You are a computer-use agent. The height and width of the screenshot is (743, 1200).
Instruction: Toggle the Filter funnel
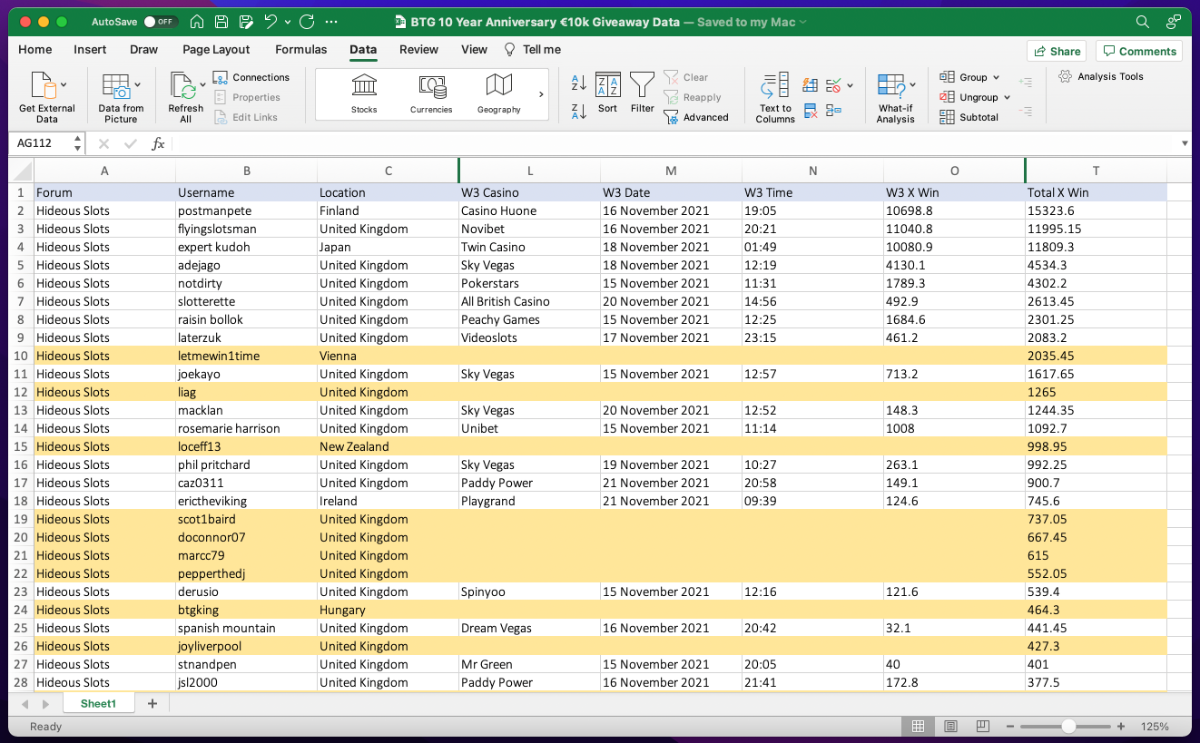click(643, 93)
